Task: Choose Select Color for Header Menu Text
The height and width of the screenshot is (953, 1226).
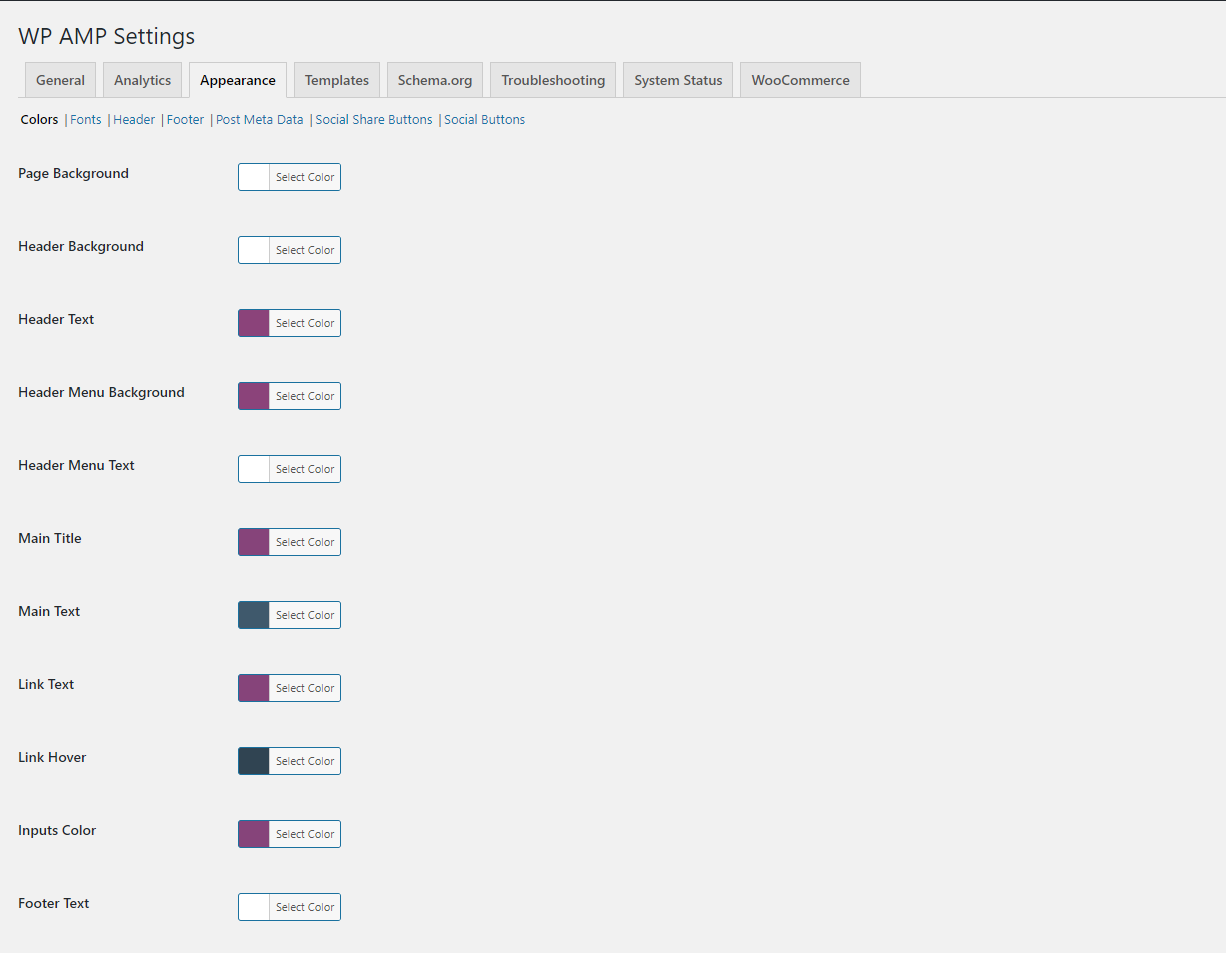Action: (x=289, y=469)
